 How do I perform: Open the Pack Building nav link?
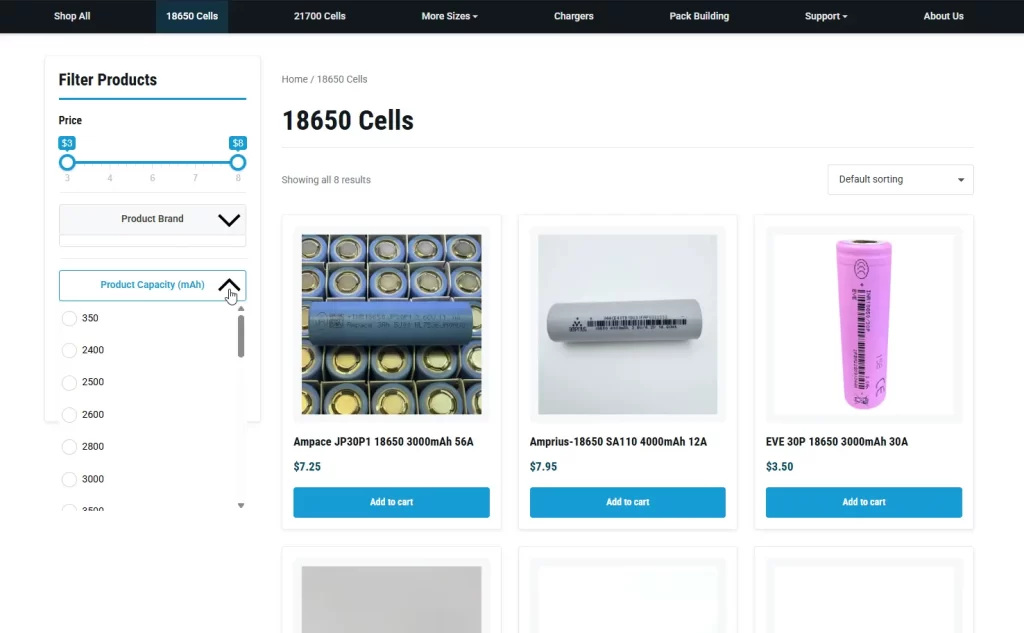pos(699,16)
